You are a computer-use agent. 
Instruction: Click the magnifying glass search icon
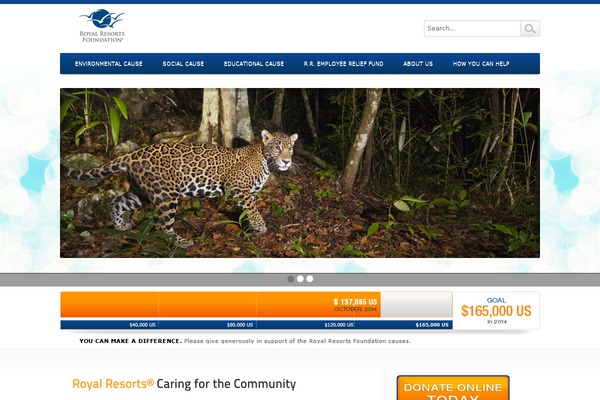pyautogui.click(x=530, y=28)
